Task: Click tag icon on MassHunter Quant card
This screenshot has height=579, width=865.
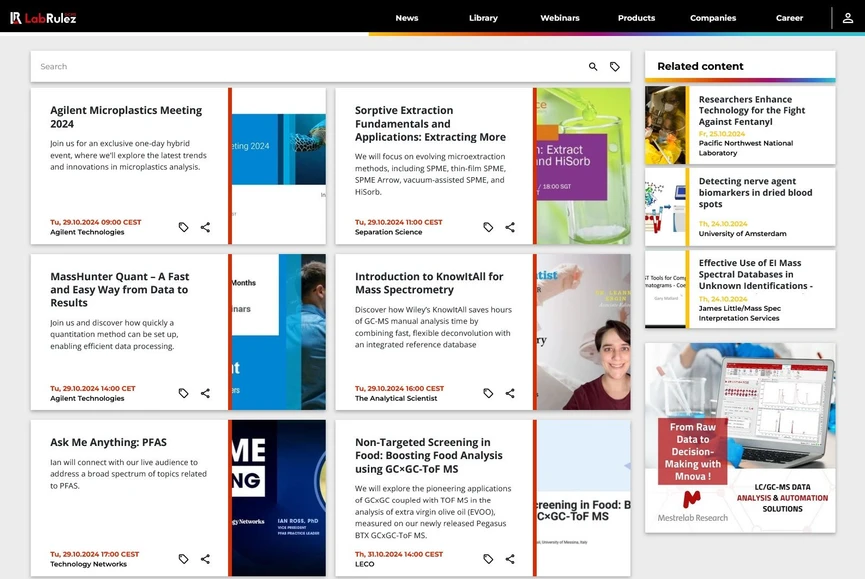Action: pos(184,393)
